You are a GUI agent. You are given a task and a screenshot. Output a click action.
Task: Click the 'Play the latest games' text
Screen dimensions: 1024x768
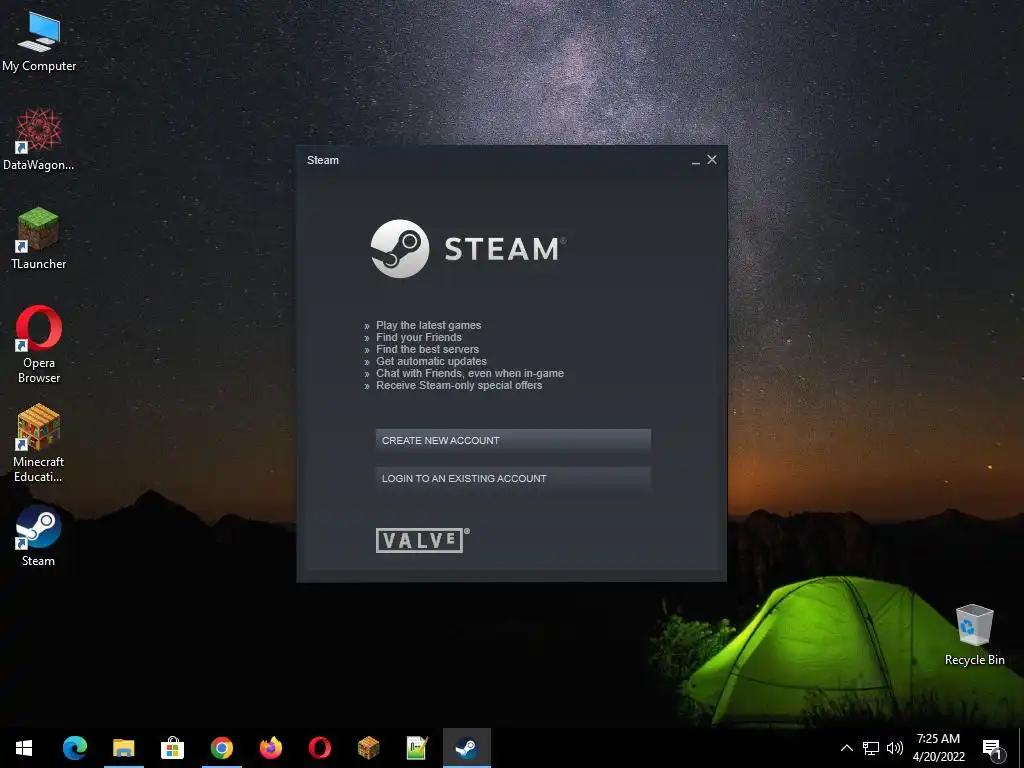pyautogui.click(x=428, y=325)
